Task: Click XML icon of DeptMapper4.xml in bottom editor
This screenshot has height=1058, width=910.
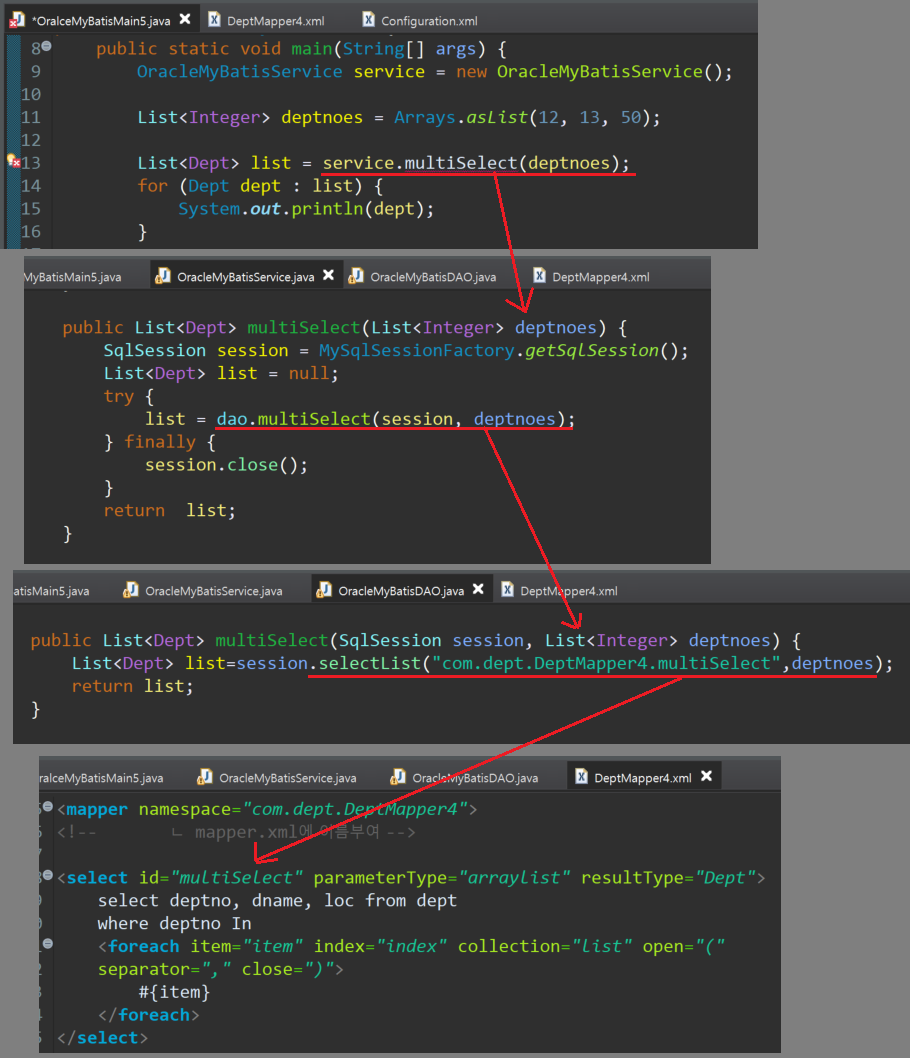Action: 581,777
